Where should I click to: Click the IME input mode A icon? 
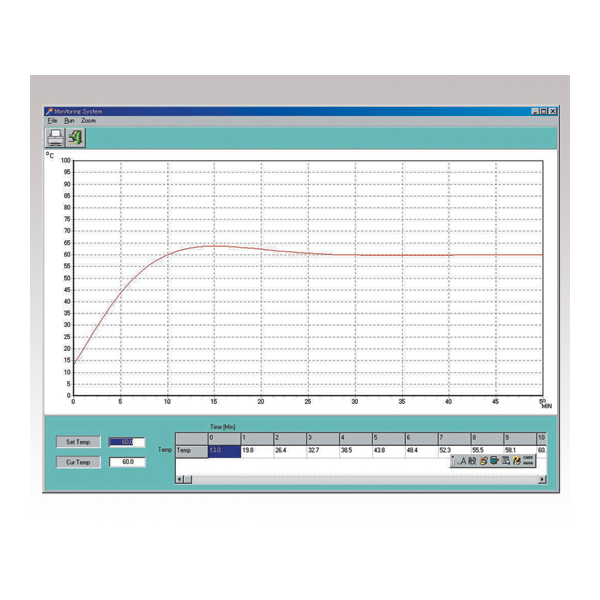click(x=463, y=461)
